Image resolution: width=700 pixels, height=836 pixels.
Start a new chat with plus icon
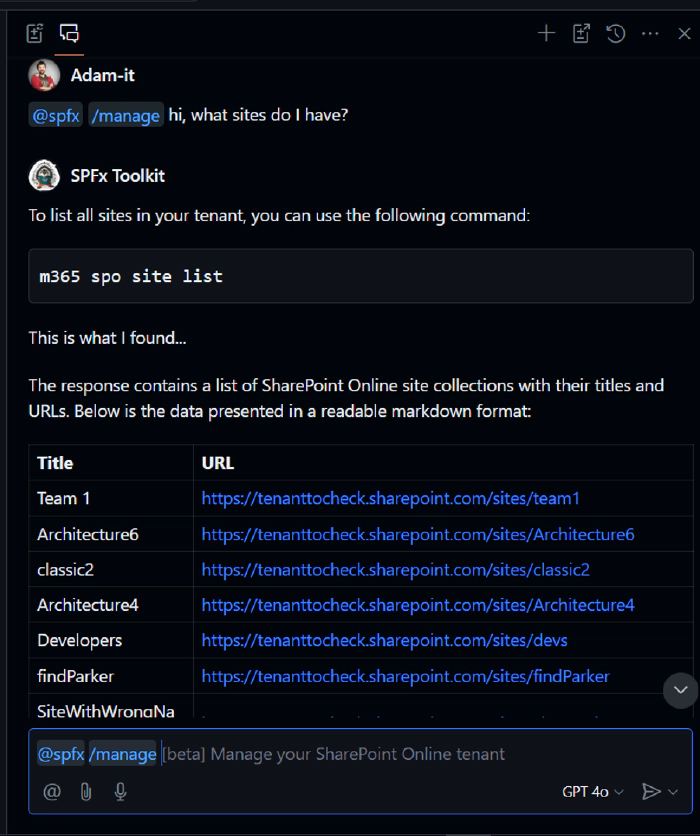point(546,34)
